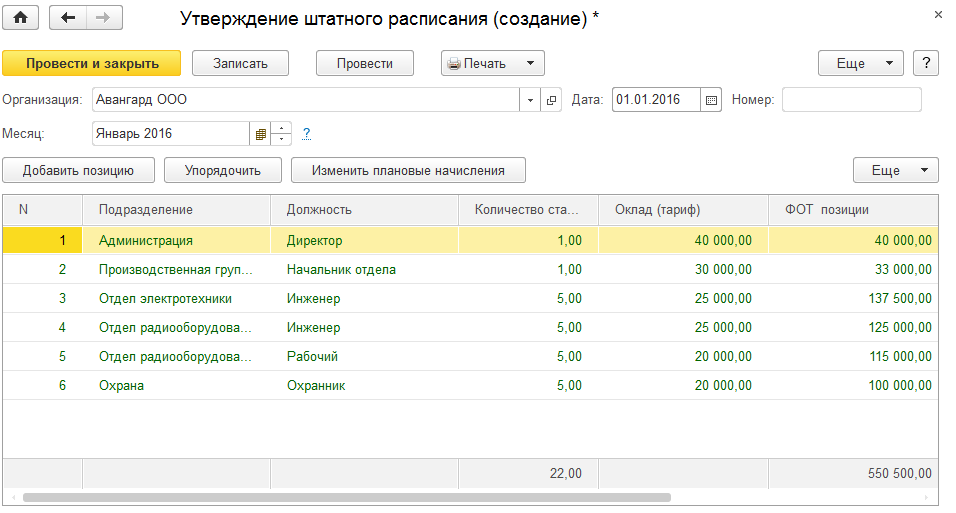Click the Print button
This screenshot has height=513, width=956.
pos(492,63)
